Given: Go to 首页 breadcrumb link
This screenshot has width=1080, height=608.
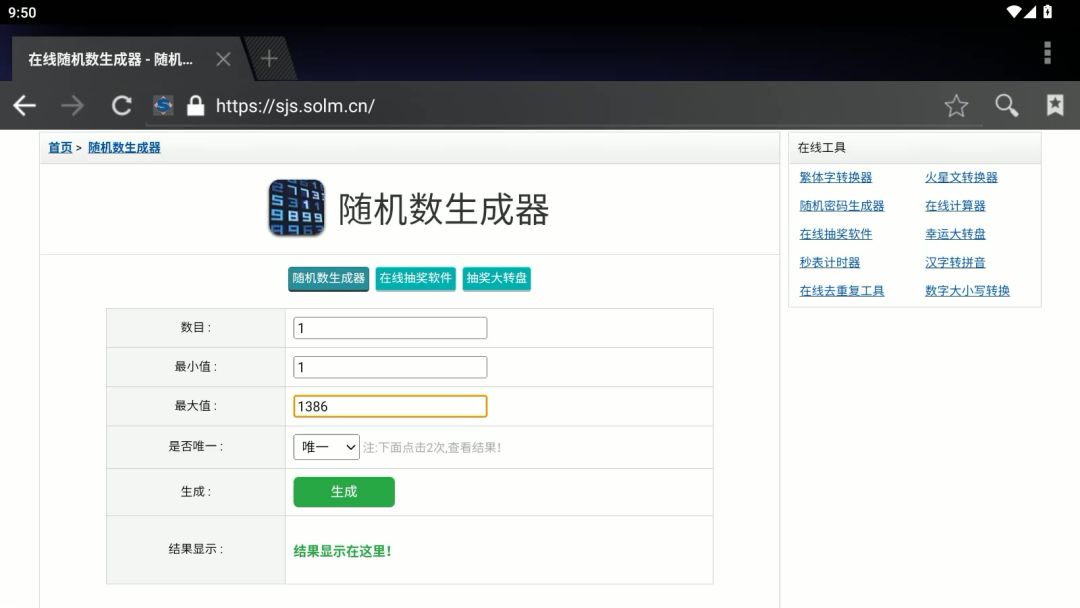Looking at the screenshot, I should (x=60, y=148).
